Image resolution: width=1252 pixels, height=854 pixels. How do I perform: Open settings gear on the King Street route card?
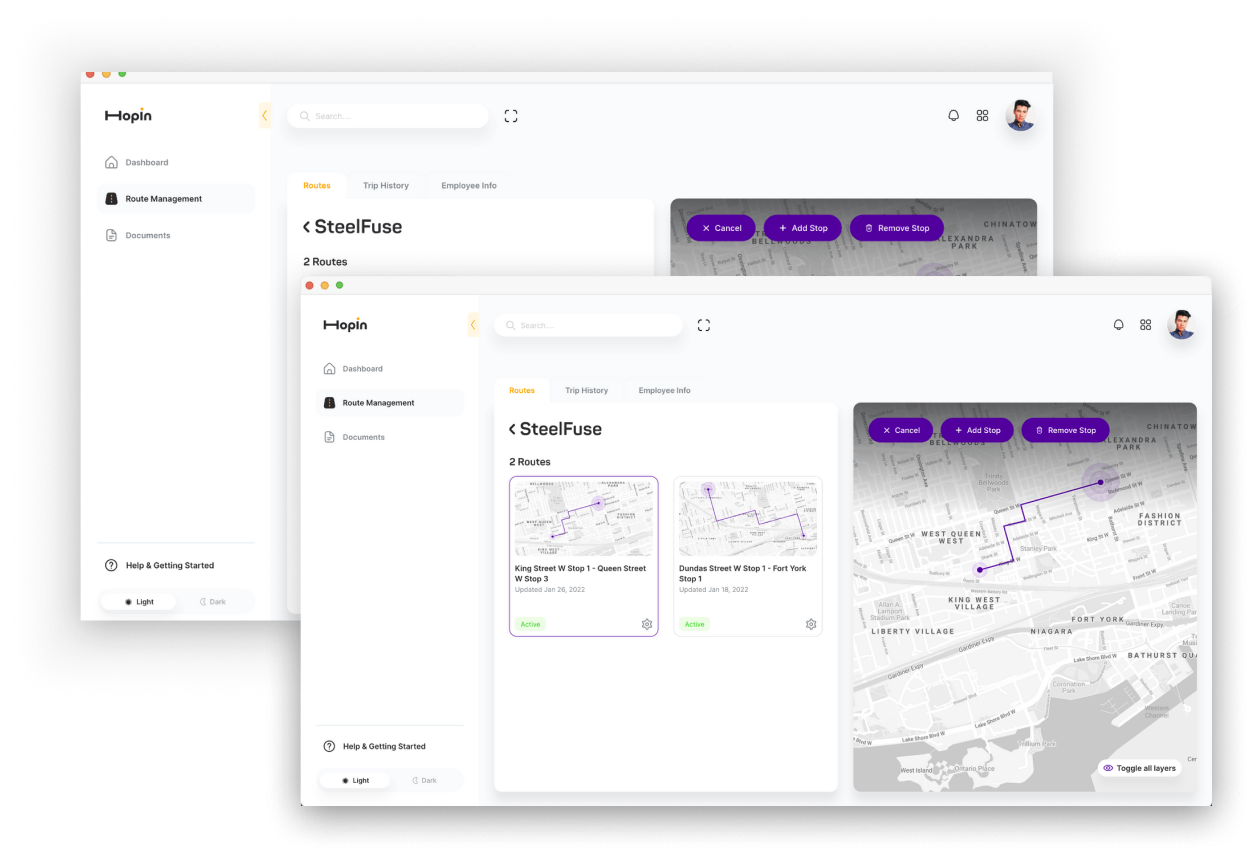coord(647,624)
